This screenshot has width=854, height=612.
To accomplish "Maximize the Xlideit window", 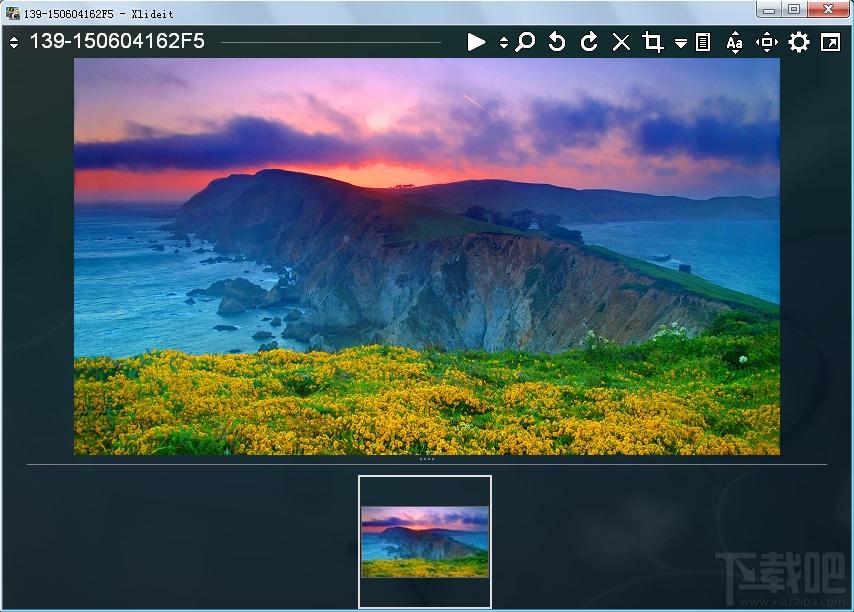I will 794,10.
